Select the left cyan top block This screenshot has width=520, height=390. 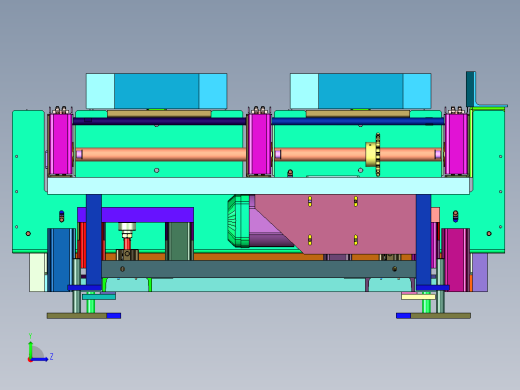point(157,91)
